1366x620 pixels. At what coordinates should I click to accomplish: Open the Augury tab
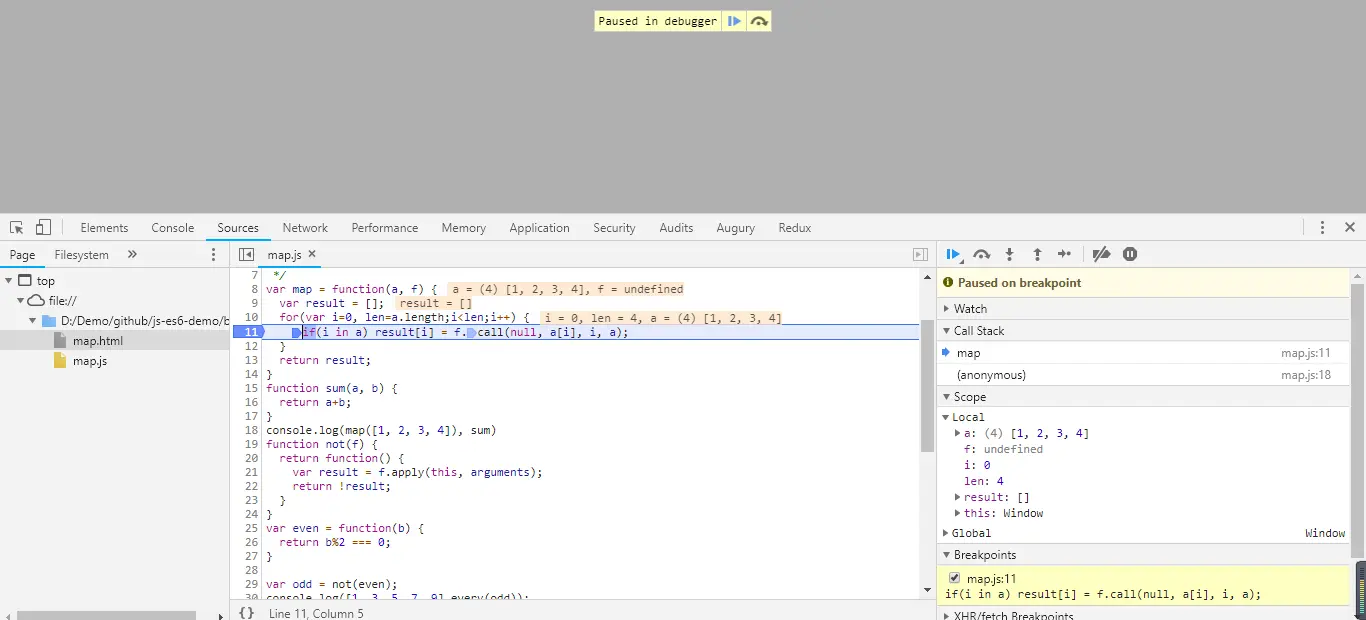pyautogui.click(x=735, y=228)
